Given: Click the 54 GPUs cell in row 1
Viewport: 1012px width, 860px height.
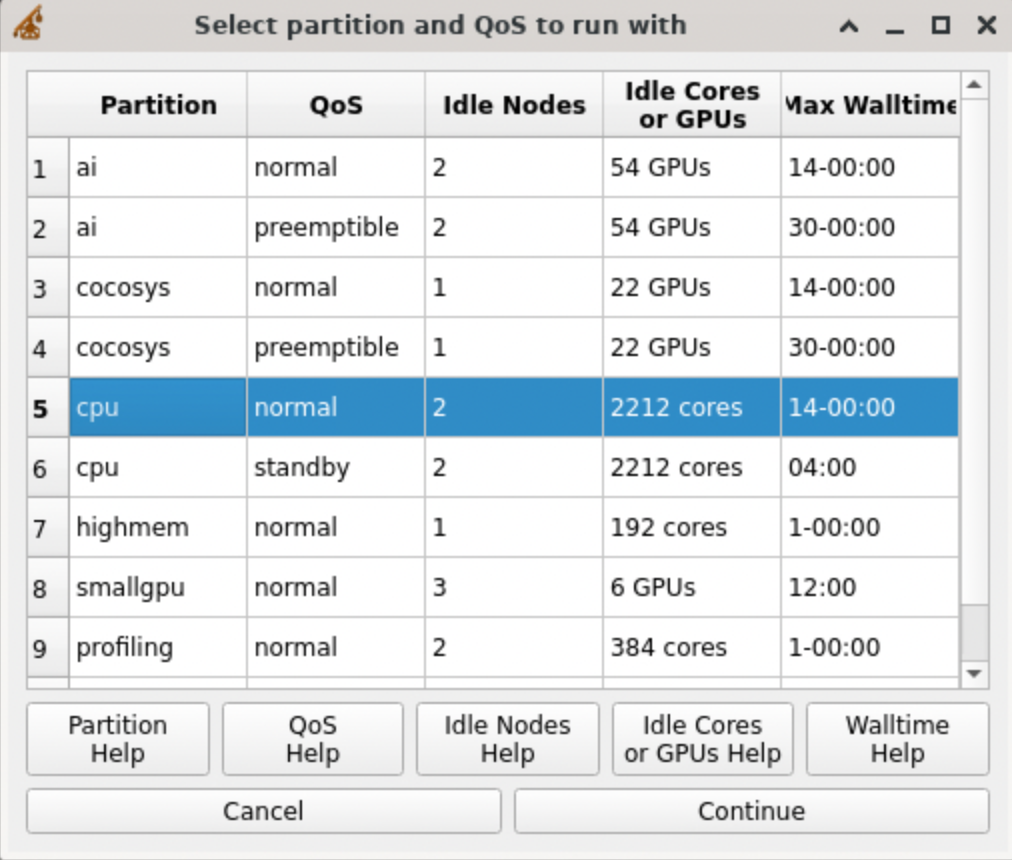Looking at the screenshot, I should point(692,167).
